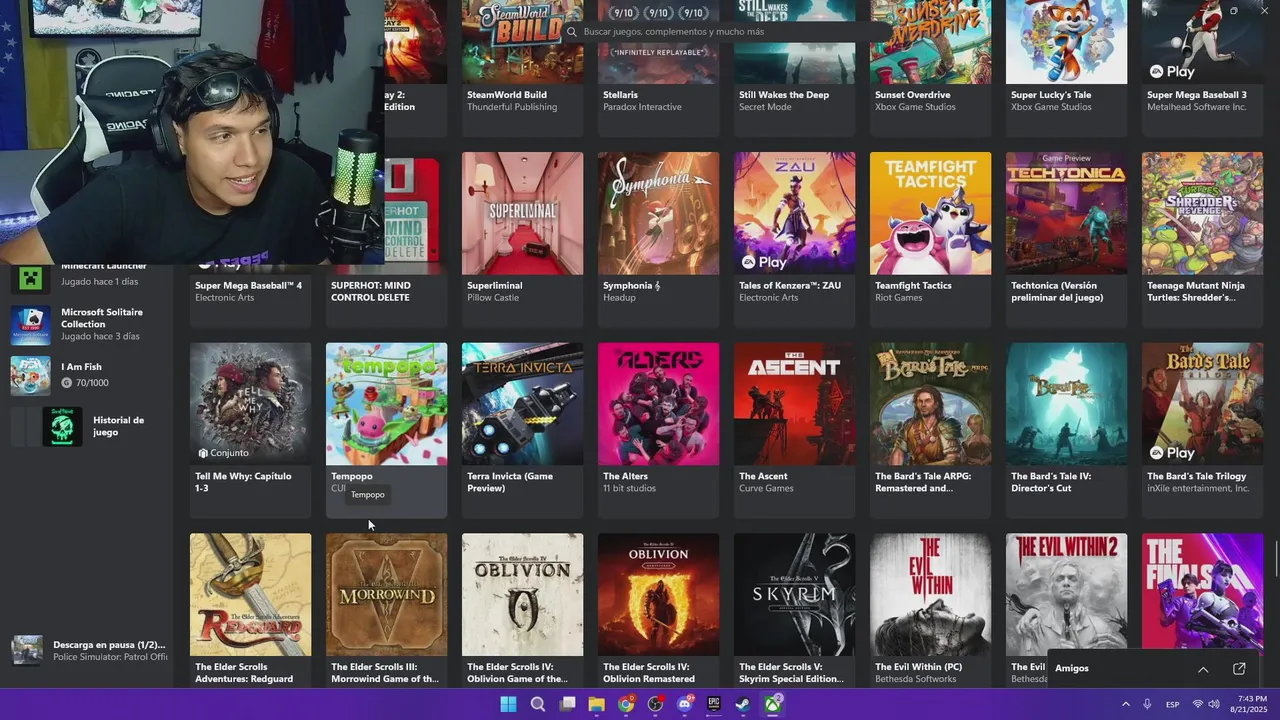
Task: Open Discord from the taskbar
Action: pos(685,704)
